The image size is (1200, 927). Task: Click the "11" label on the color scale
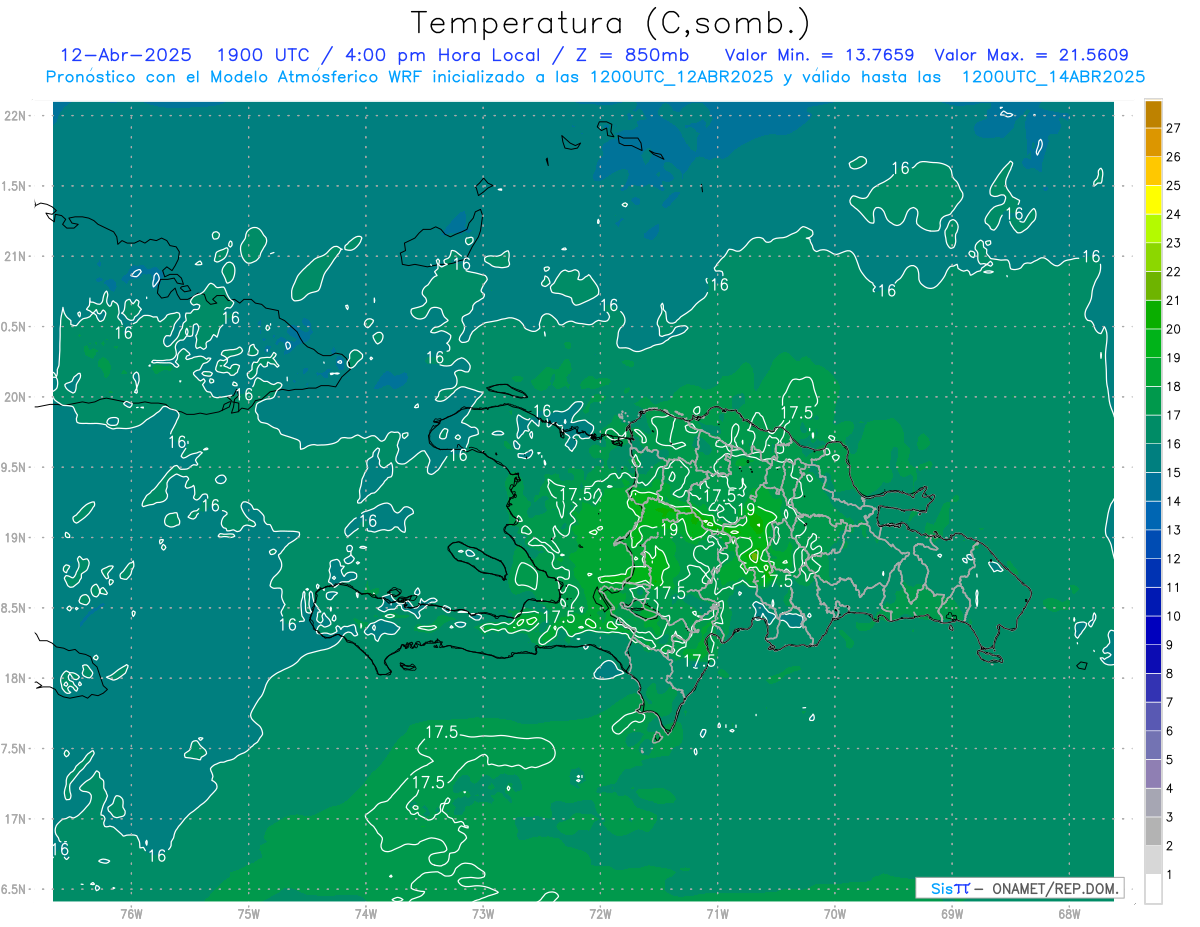(1174, 587)
